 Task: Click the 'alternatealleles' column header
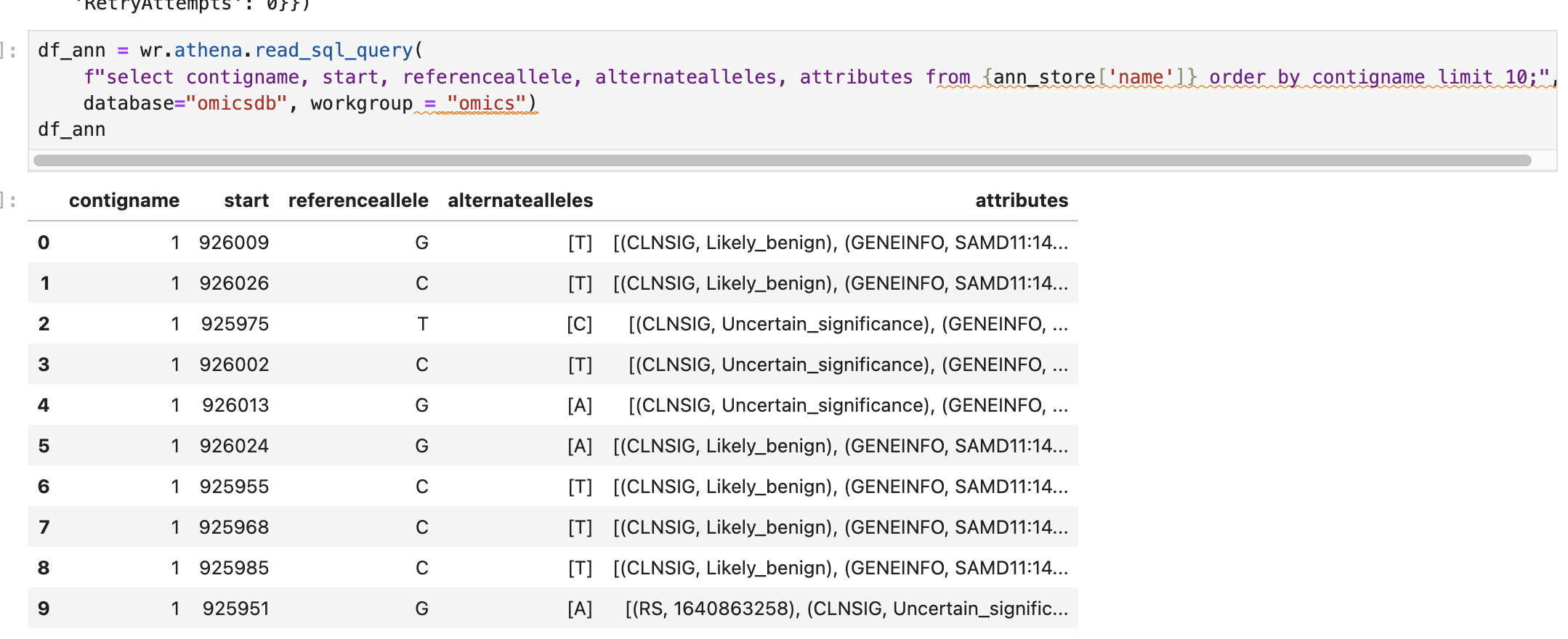pos(520,200)
